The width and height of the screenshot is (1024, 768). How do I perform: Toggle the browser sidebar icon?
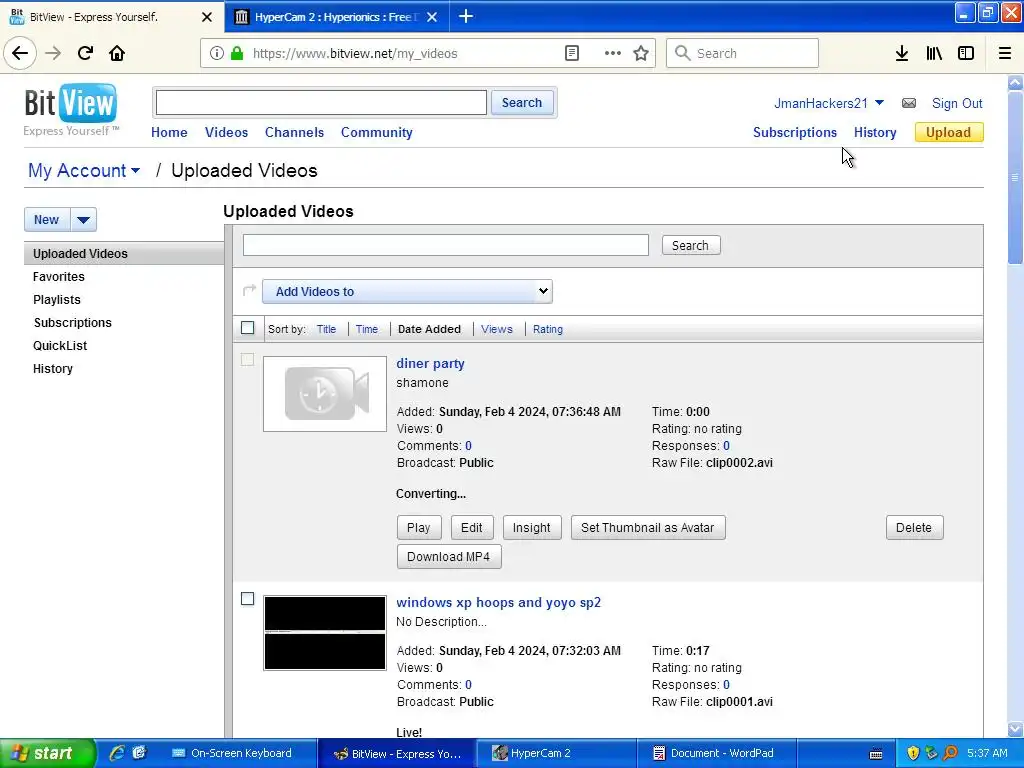(966, 53)
